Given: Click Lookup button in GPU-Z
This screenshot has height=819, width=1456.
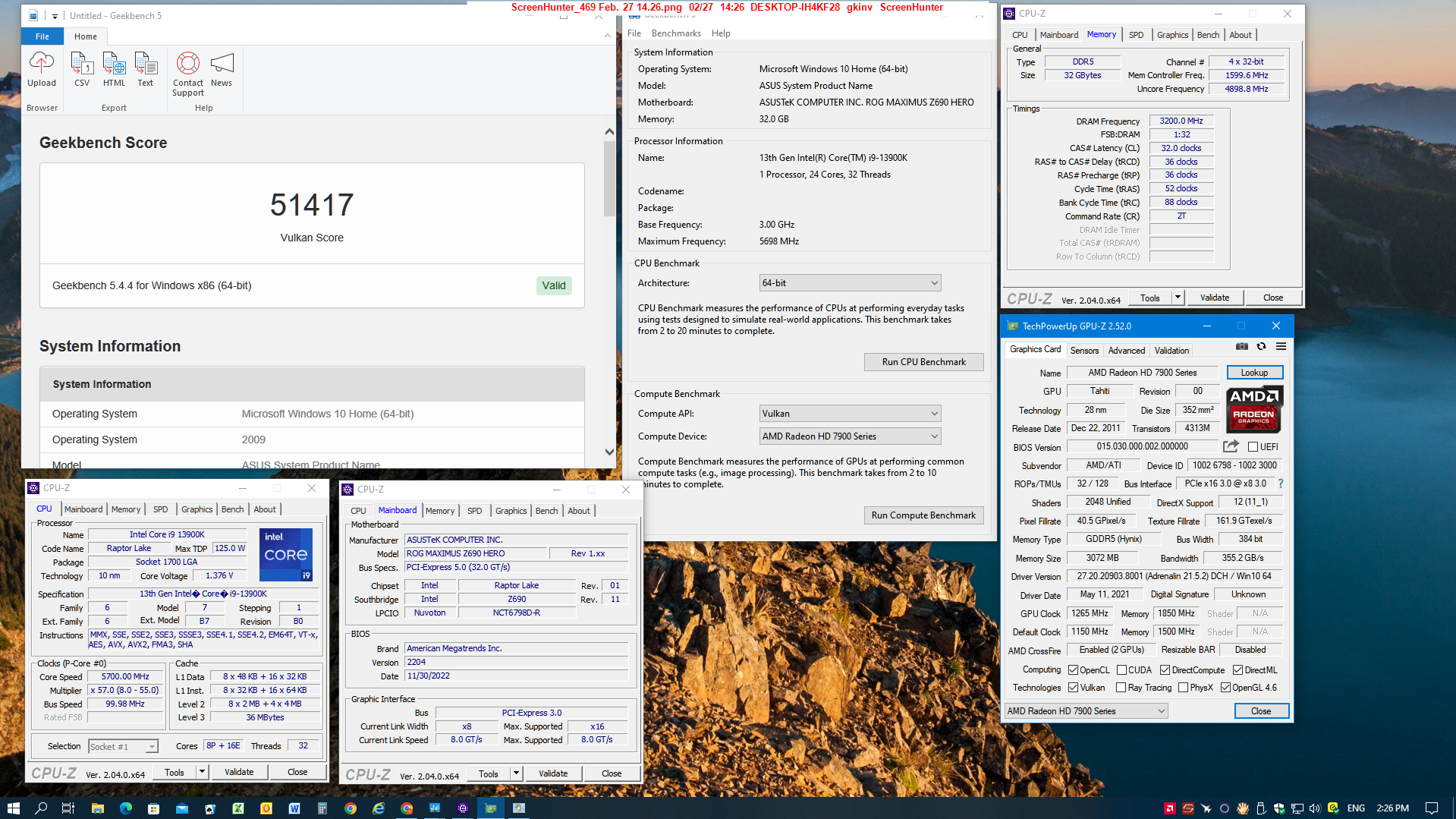Looking at the screenshot, I should pyautogui.click(x=1254, y=373).
